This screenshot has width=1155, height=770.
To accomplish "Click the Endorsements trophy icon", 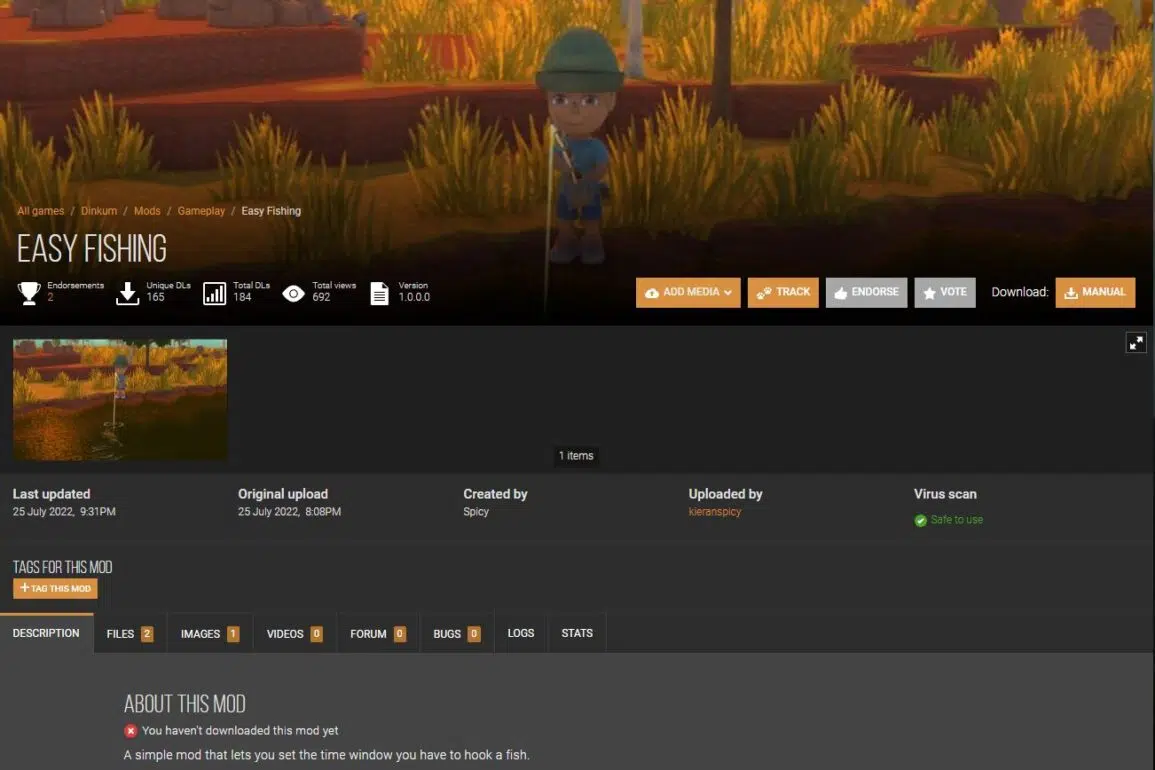I will click(29, 293).
